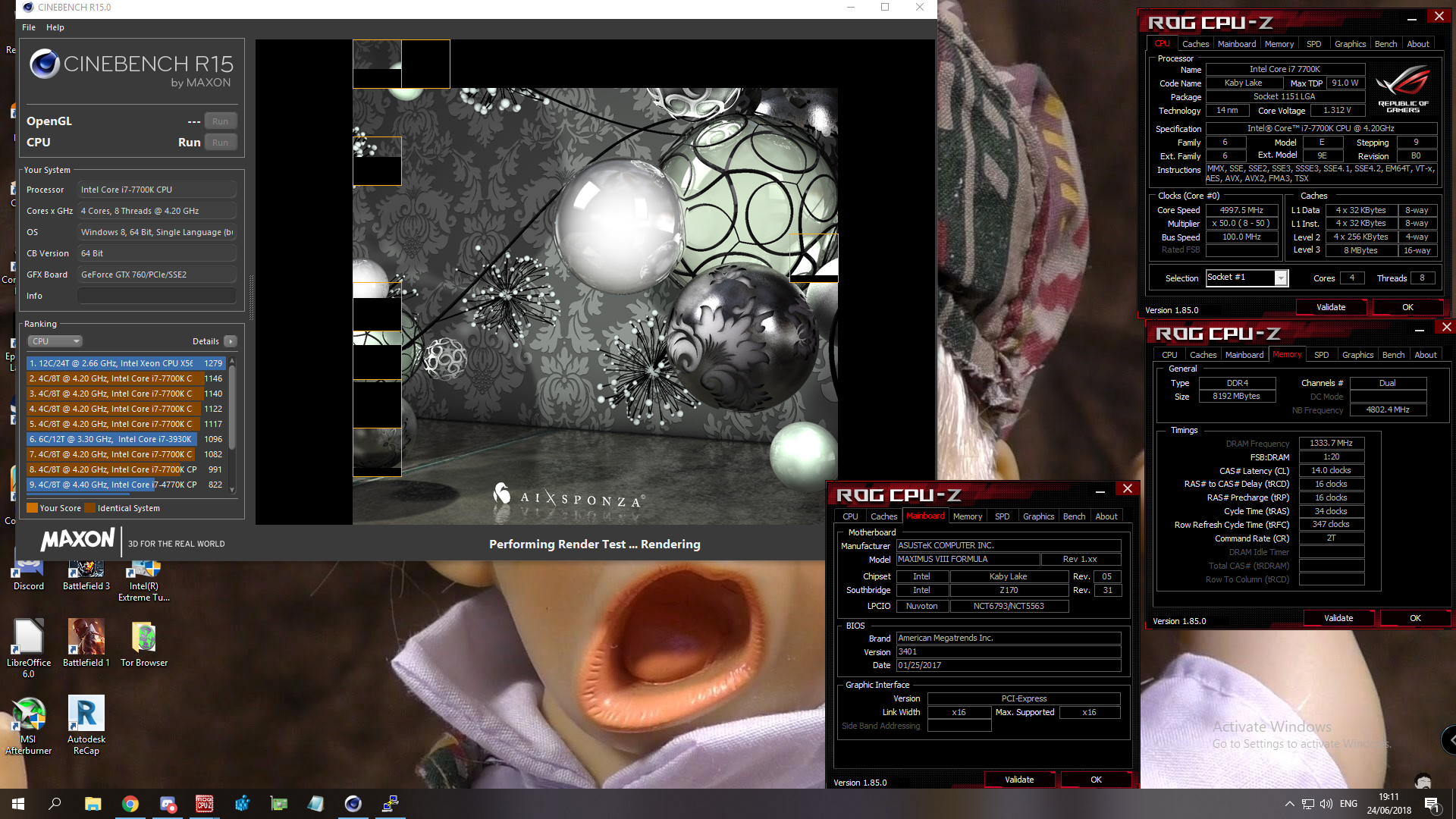
Task: Click the Cinebench Details arrow button
Action: 231,341
